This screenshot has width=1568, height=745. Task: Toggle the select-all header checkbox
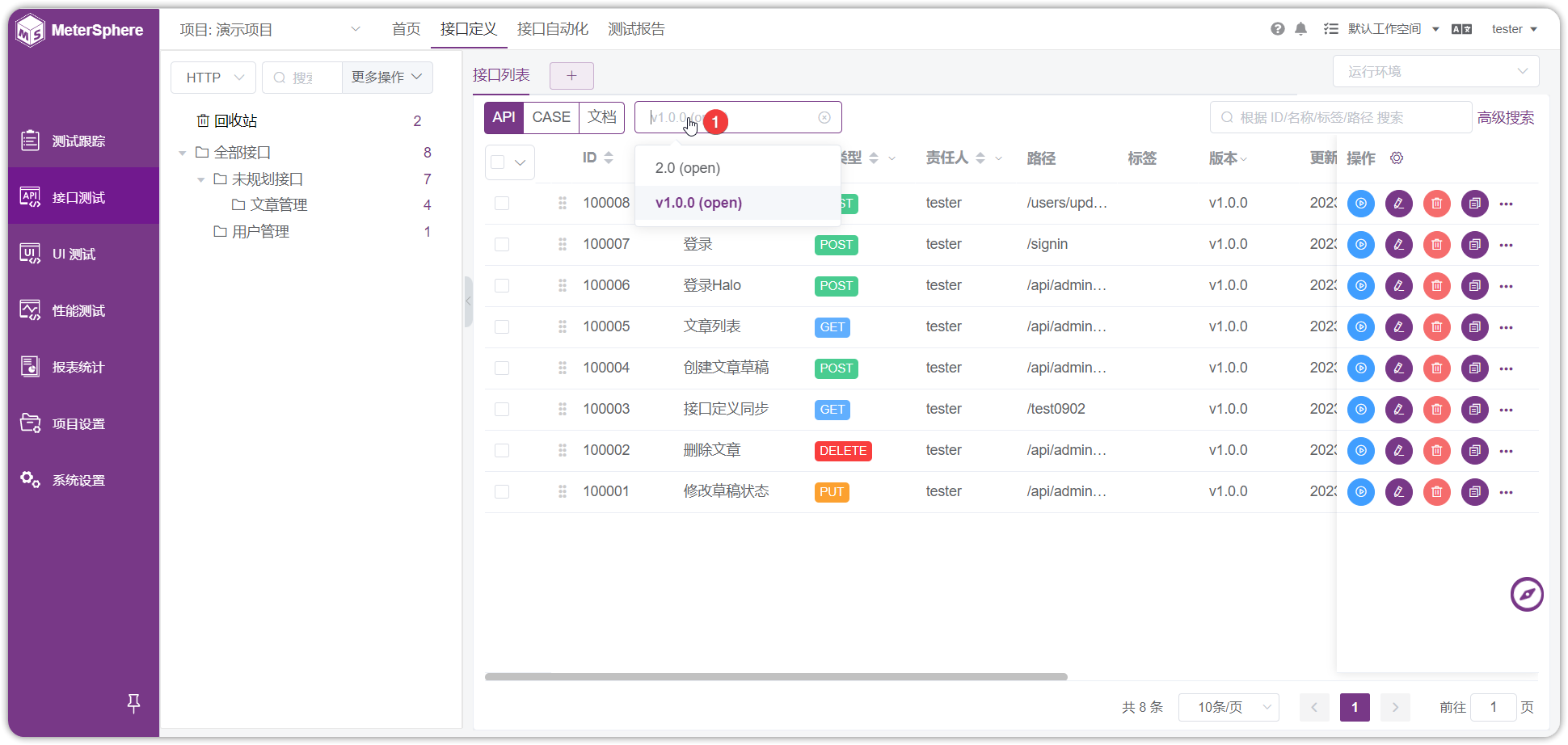click(498, 162)
